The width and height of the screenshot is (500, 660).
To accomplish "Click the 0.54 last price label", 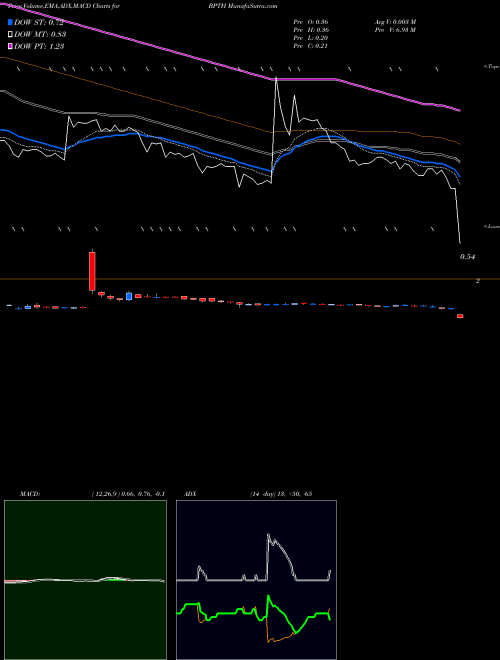I will 467,257.
